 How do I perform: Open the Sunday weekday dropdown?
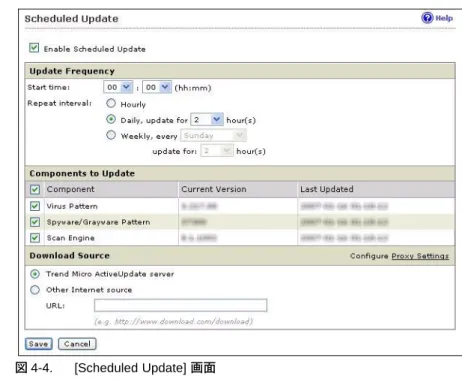tap(213, 135)
